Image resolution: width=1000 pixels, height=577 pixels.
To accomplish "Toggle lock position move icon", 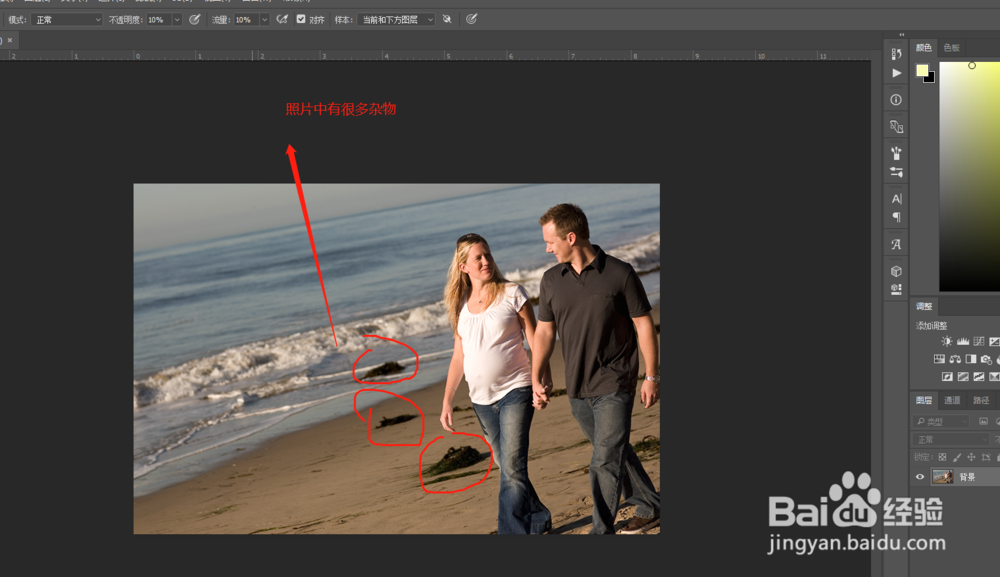I will click(971, 457).
